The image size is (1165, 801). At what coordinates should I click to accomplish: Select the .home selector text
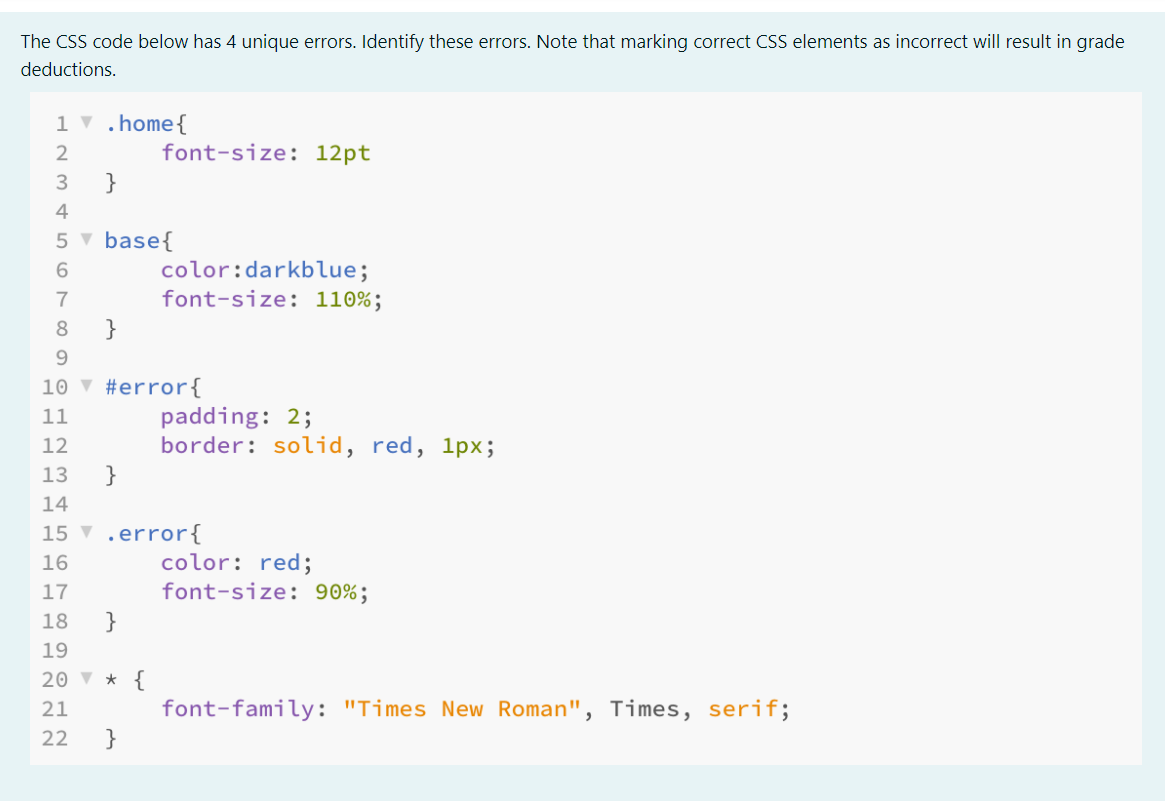[139, 123]
